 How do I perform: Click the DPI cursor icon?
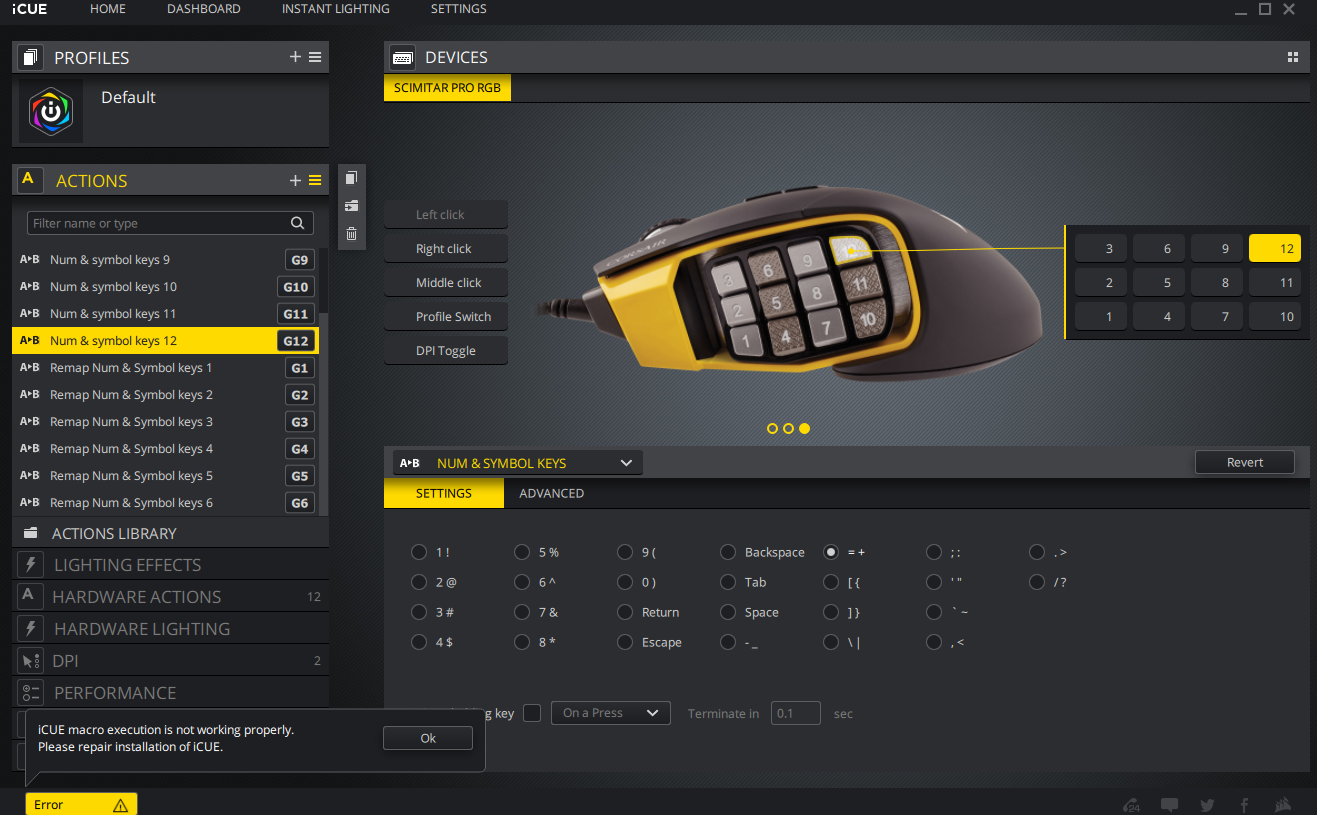tap(30, 660)
